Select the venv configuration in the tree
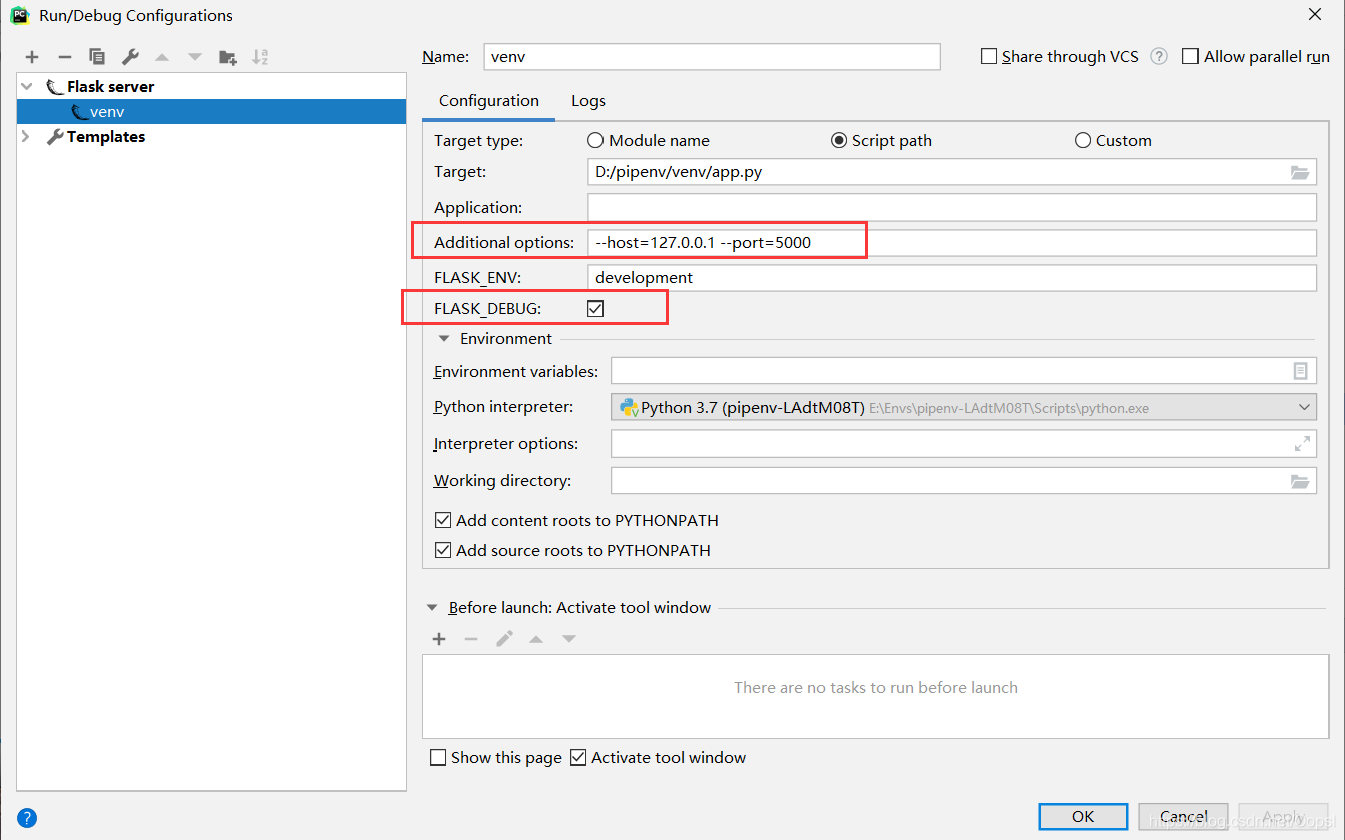This screenshot has width=1345, height=840. [x=211, y=112]
